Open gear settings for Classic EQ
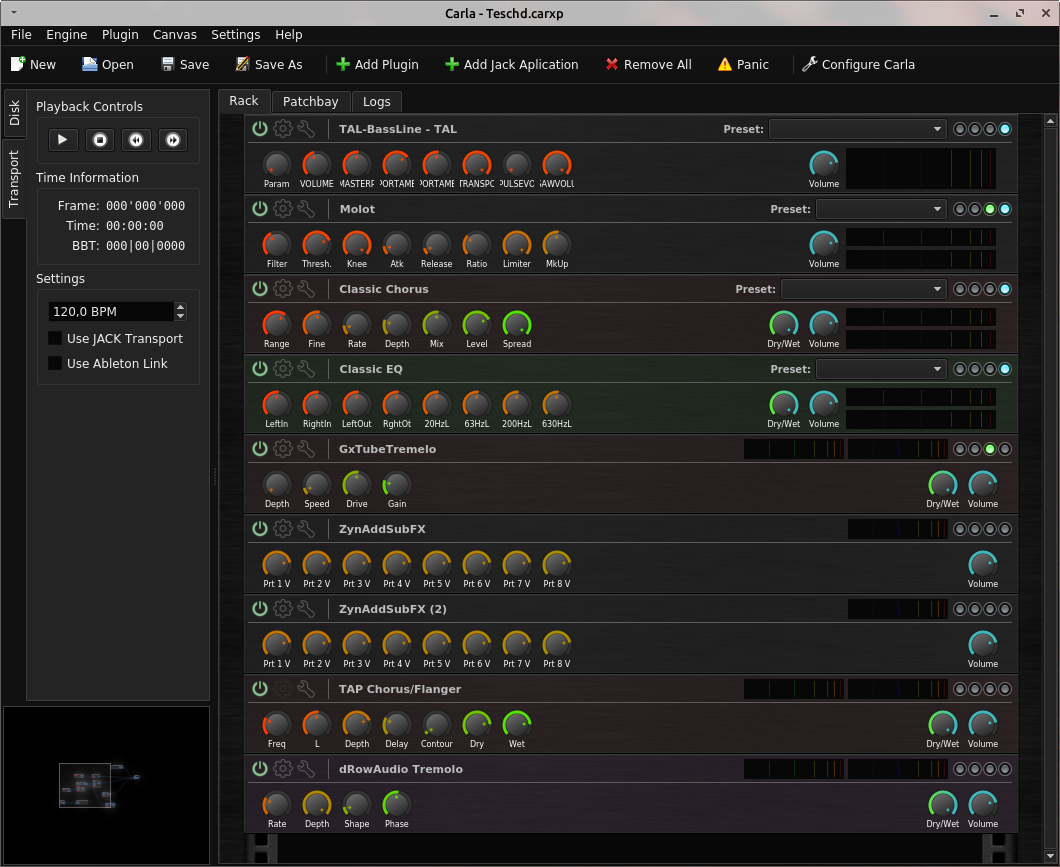Image resolution: width=1060 pixels, height=867 pixels. point(283,369)
